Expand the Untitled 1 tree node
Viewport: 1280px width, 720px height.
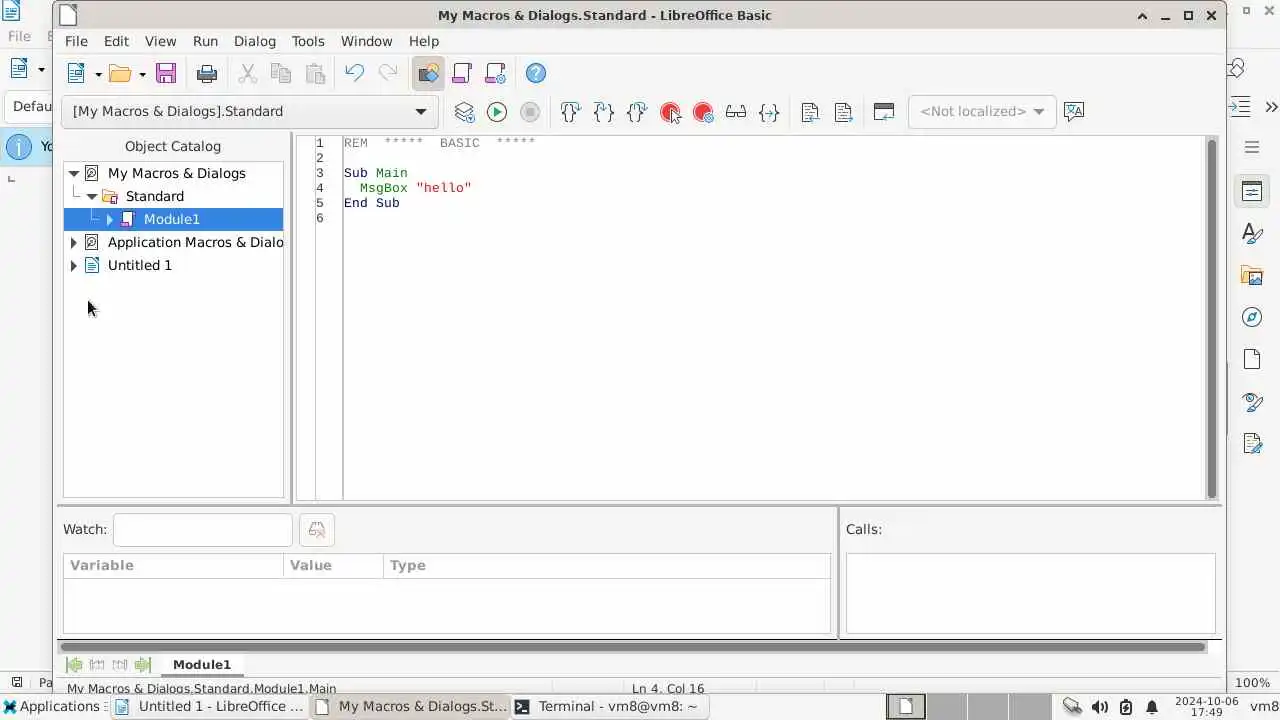74,265
